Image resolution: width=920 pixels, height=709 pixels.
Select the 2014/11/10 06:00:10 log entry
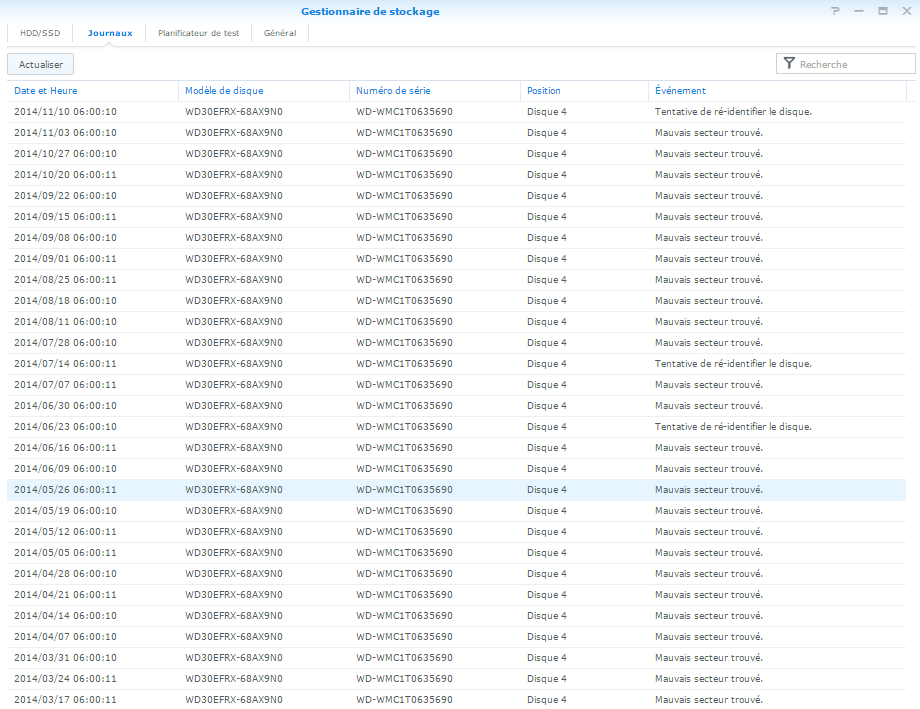click(65, 112)
